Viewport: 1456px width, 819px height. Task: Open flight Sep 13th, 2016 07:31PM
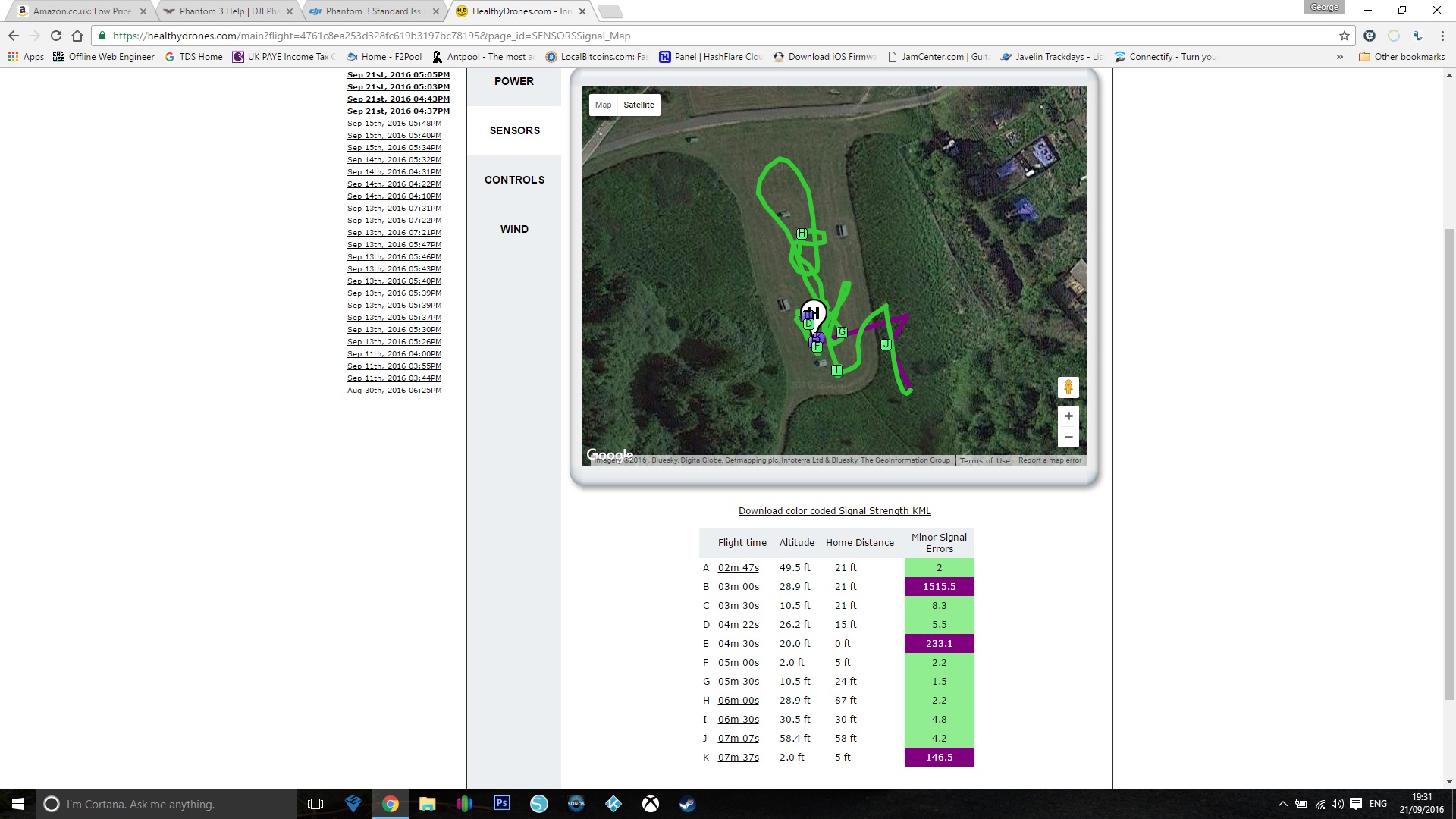[394, 209]
